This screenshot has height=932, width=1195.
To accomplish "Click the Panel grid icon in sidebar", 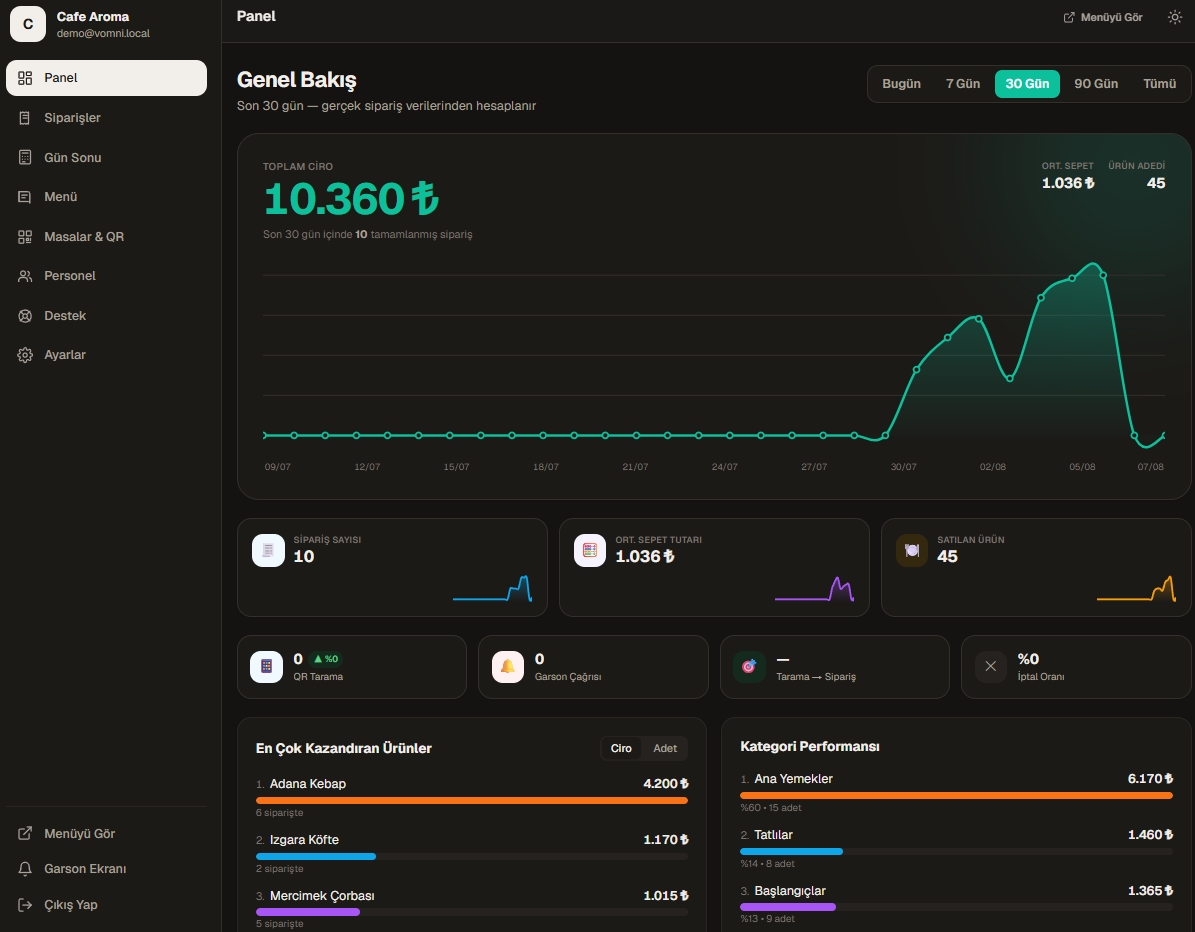I will [x=25, y=78].
